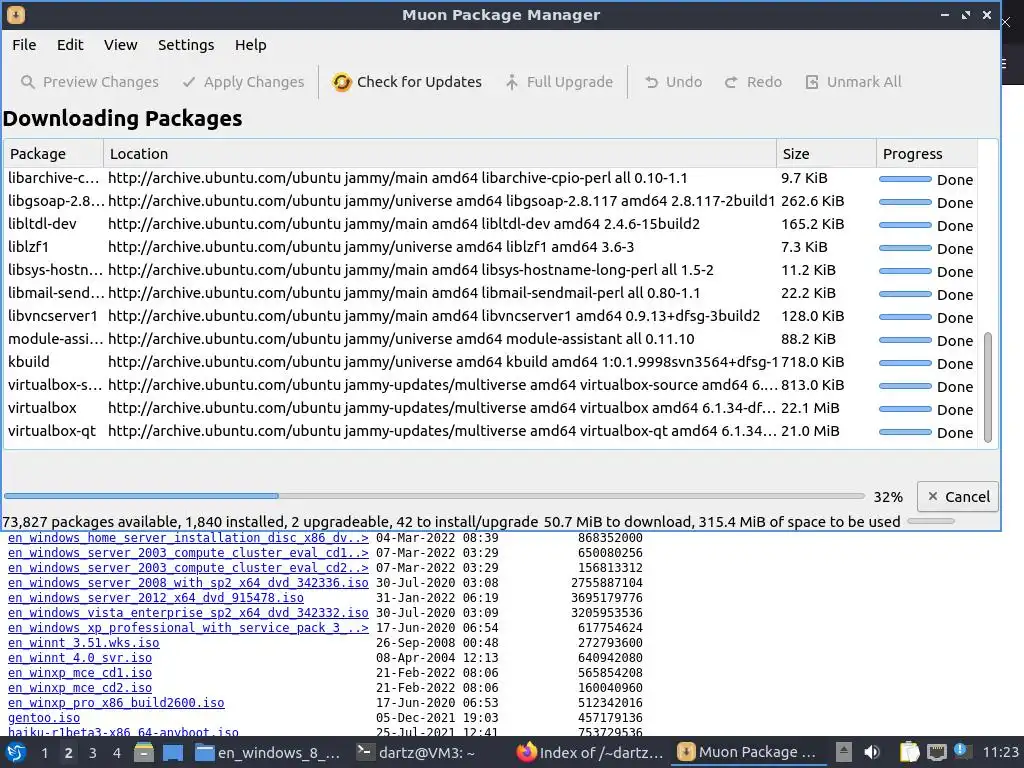
Task: Cancel the package download
Action: pos(958,497)
